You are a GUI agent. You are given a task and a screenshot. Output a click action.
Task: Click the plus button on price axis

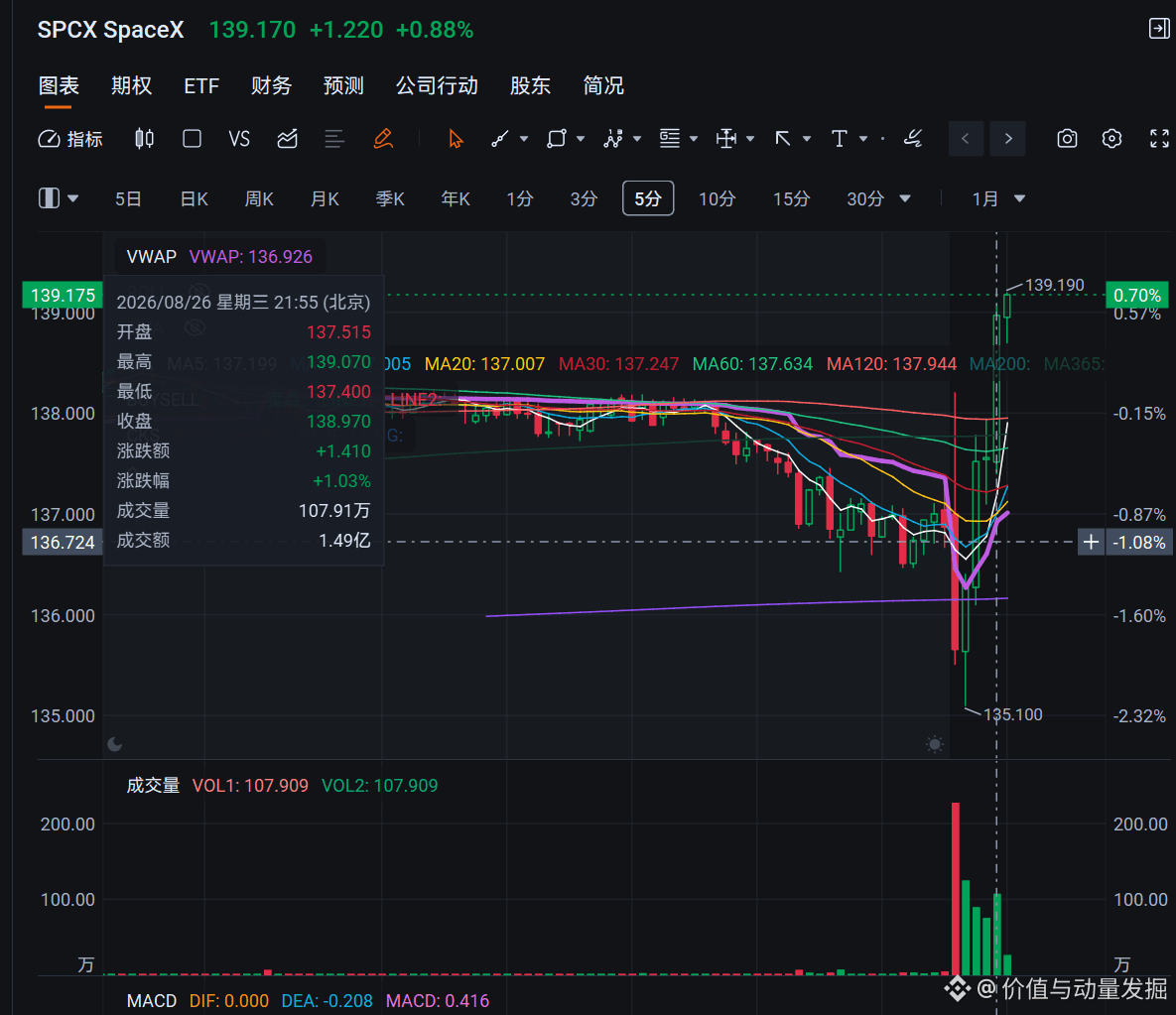(1092, 542)
